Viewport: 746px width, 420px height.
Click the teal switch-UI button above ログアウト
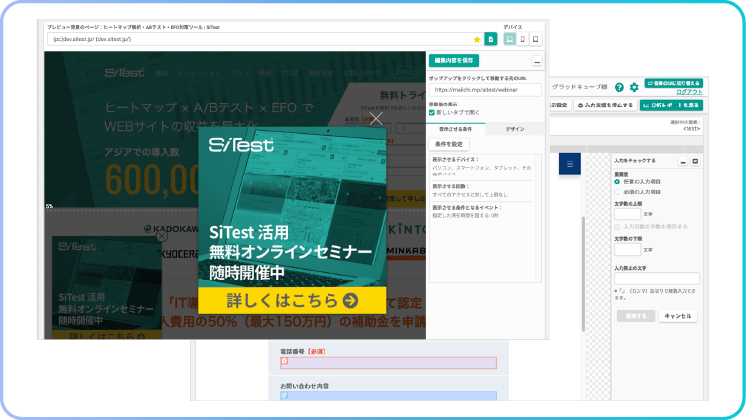coord(674,83)
